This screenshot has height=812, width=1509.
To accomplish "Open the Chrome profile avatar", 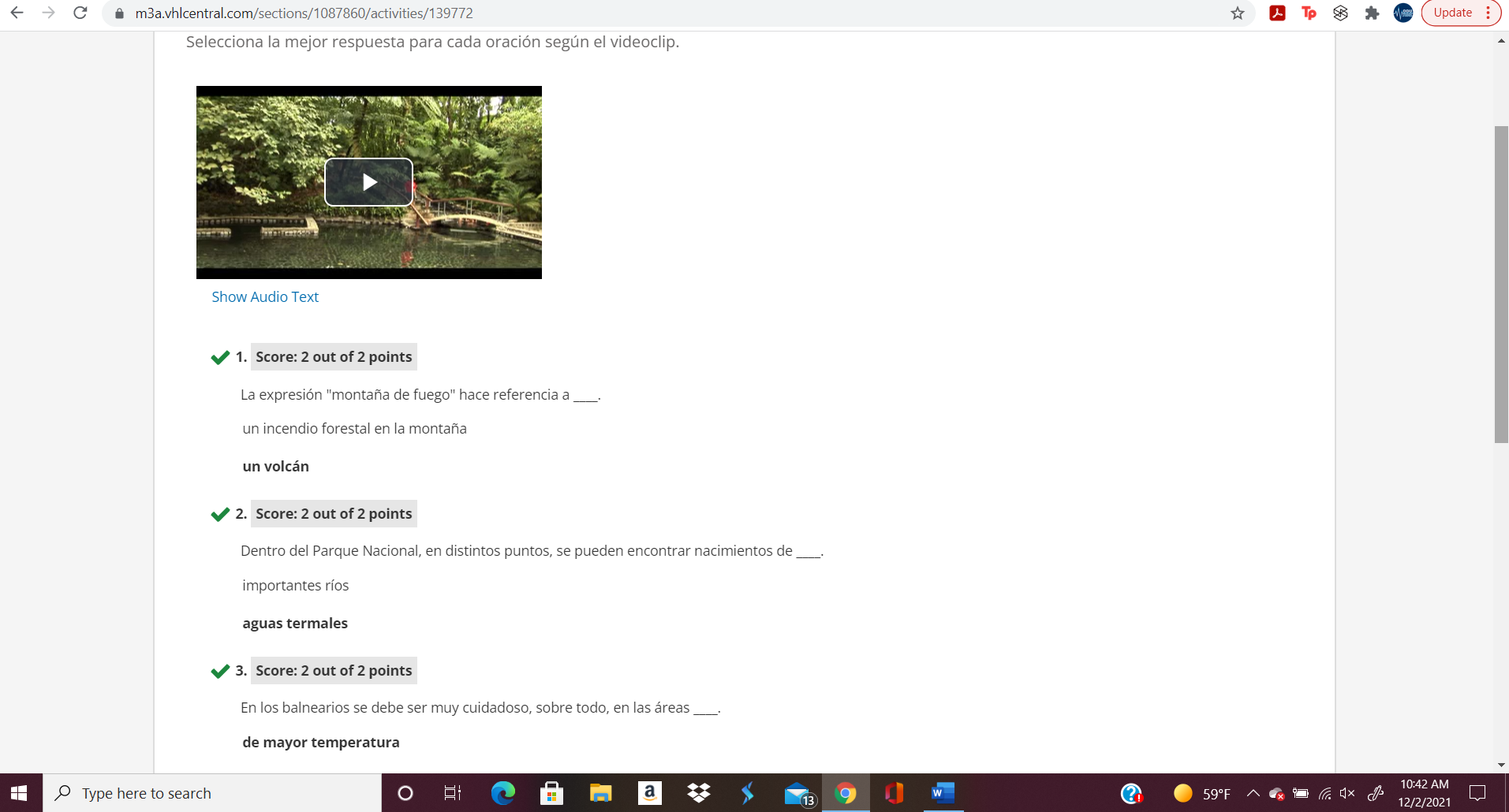I will pyautogui.click(x=1403, y=13).
